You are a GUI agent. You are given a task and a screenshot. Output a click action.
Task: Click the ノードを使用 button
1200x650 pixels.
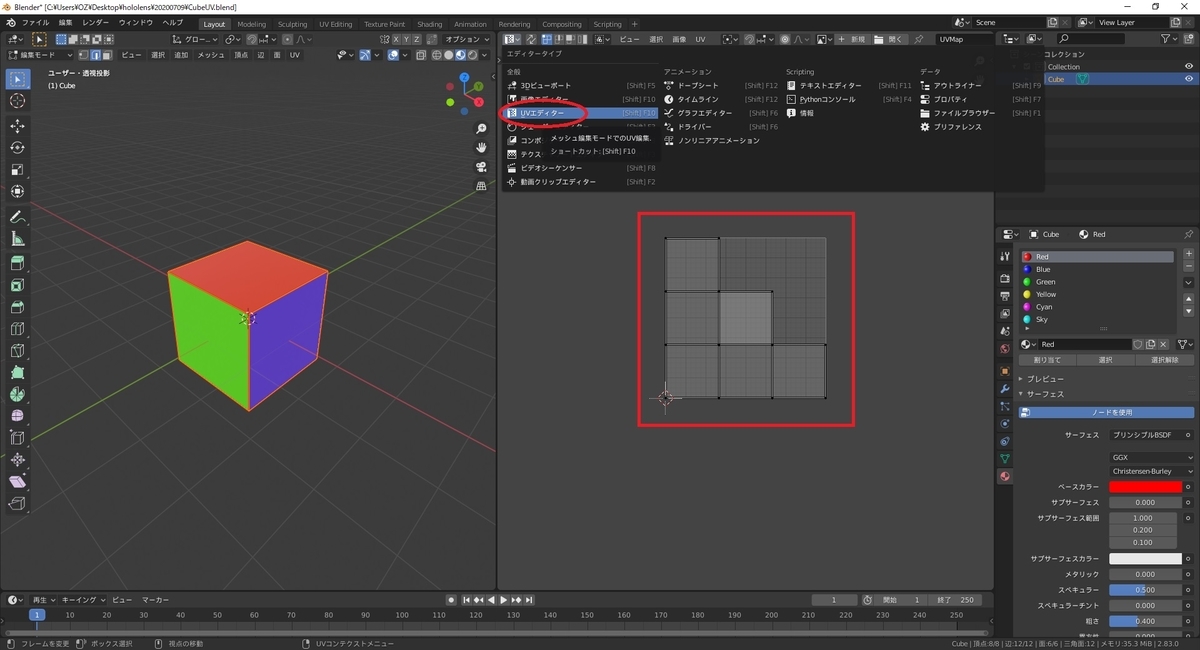1106,412
